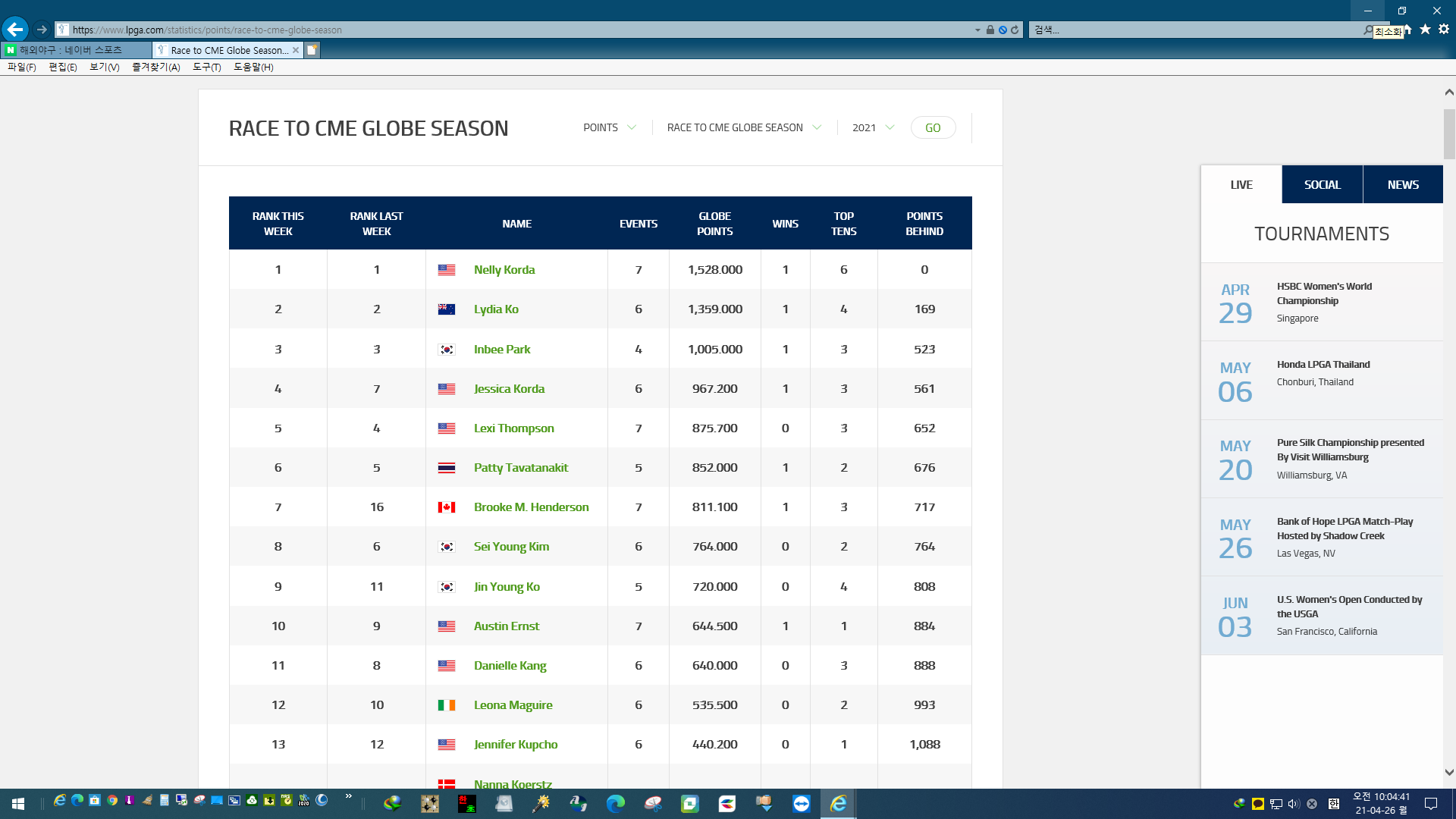1456x819 pixels.
Task: Select the SOCIAL sidebar tab
Action: (x=1323, y=184)
